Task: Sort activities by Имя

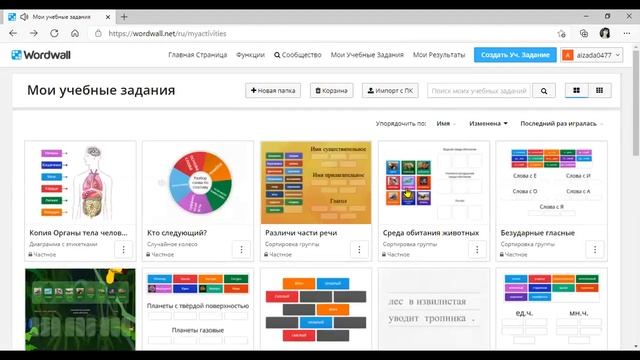Action: pos(445,123)
